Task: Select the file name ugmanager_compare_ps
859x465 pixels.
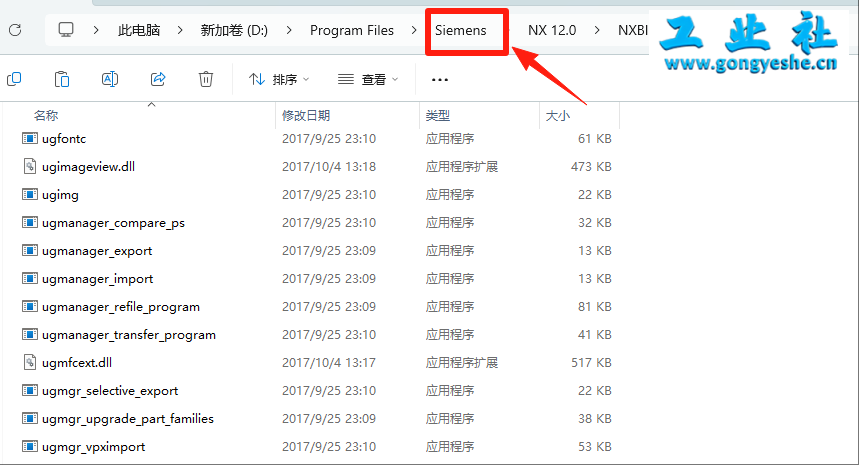Action: click(x=113, y=223)
